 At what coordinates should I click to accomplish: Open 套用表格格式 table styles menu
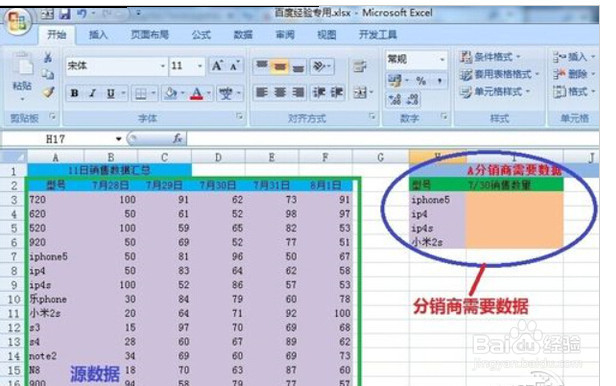[x=500, y=74]
